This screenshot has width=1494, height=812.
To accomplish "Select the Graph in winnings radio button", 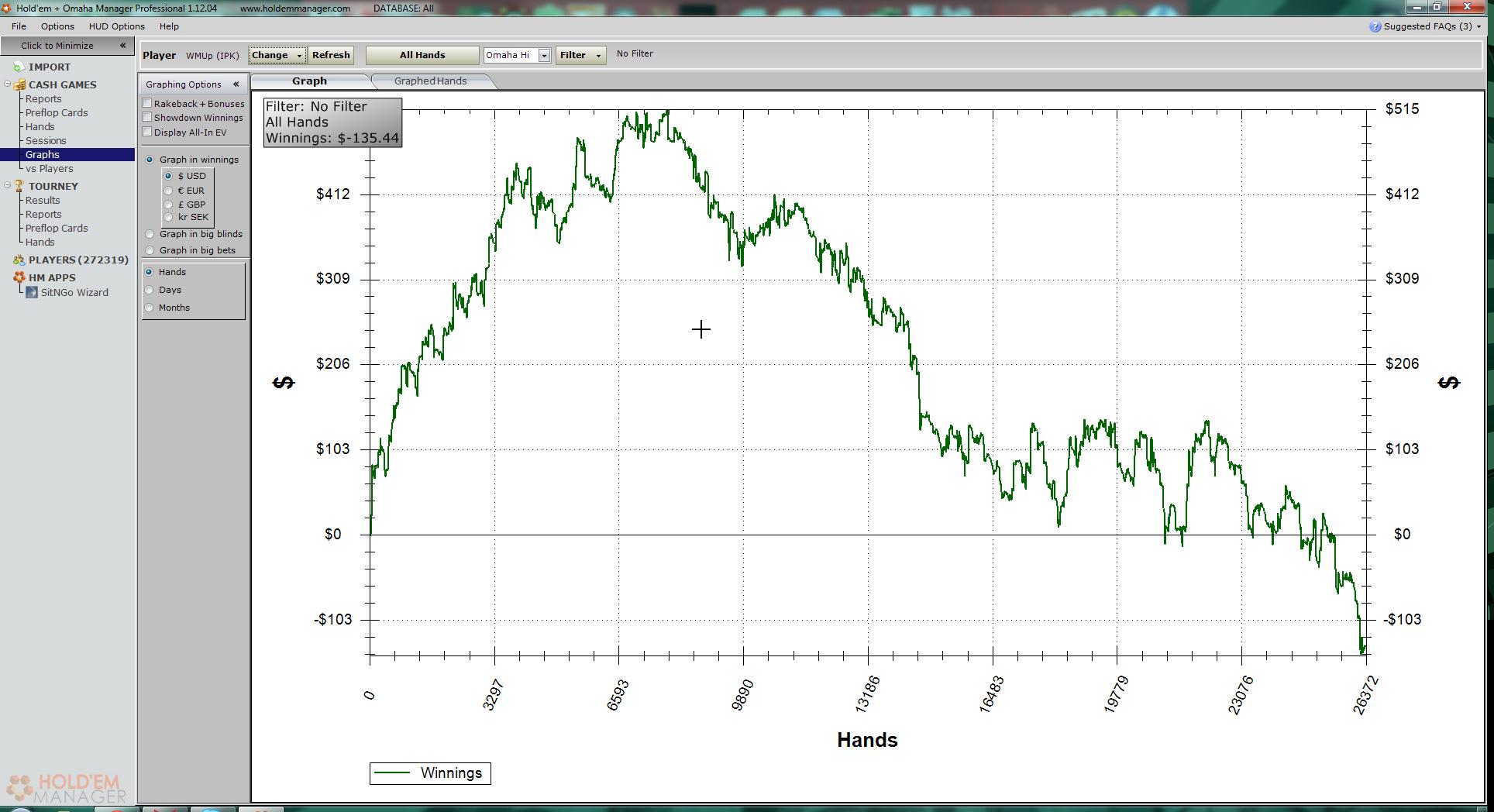I will coord(150,160).
